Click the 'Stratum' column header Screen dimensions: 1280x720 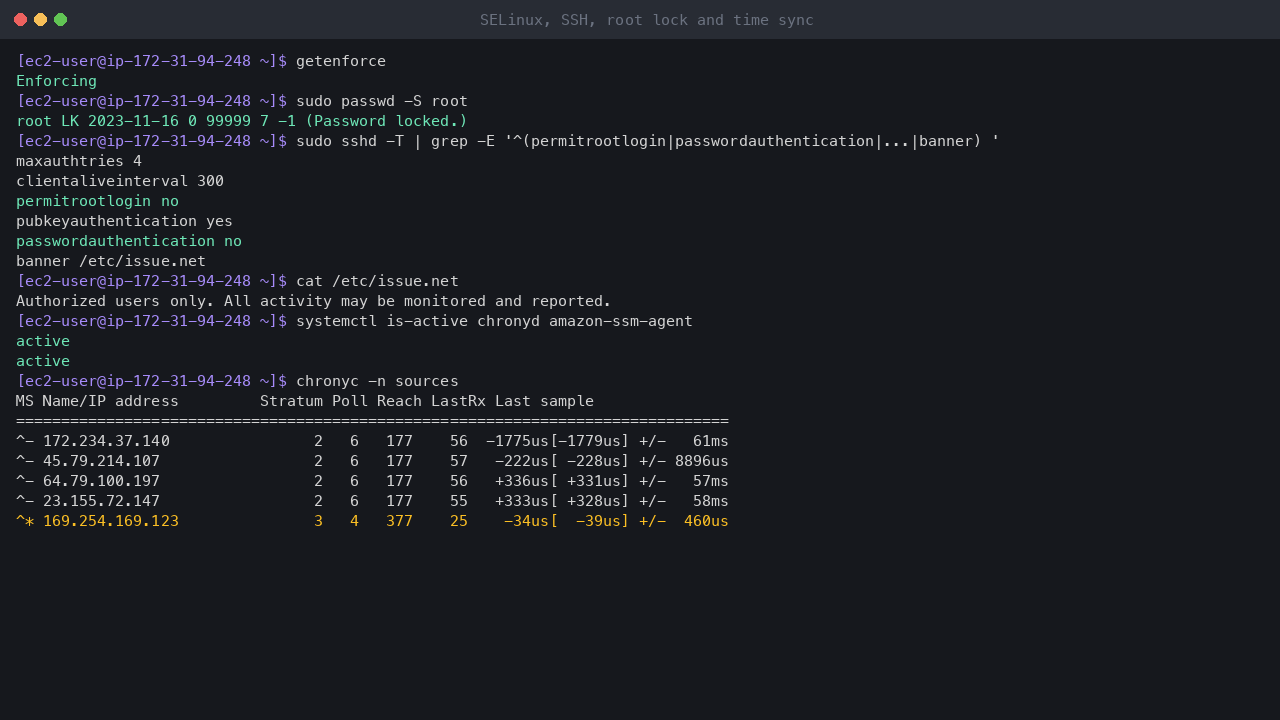pyautogui.click(x=291, y=401)
